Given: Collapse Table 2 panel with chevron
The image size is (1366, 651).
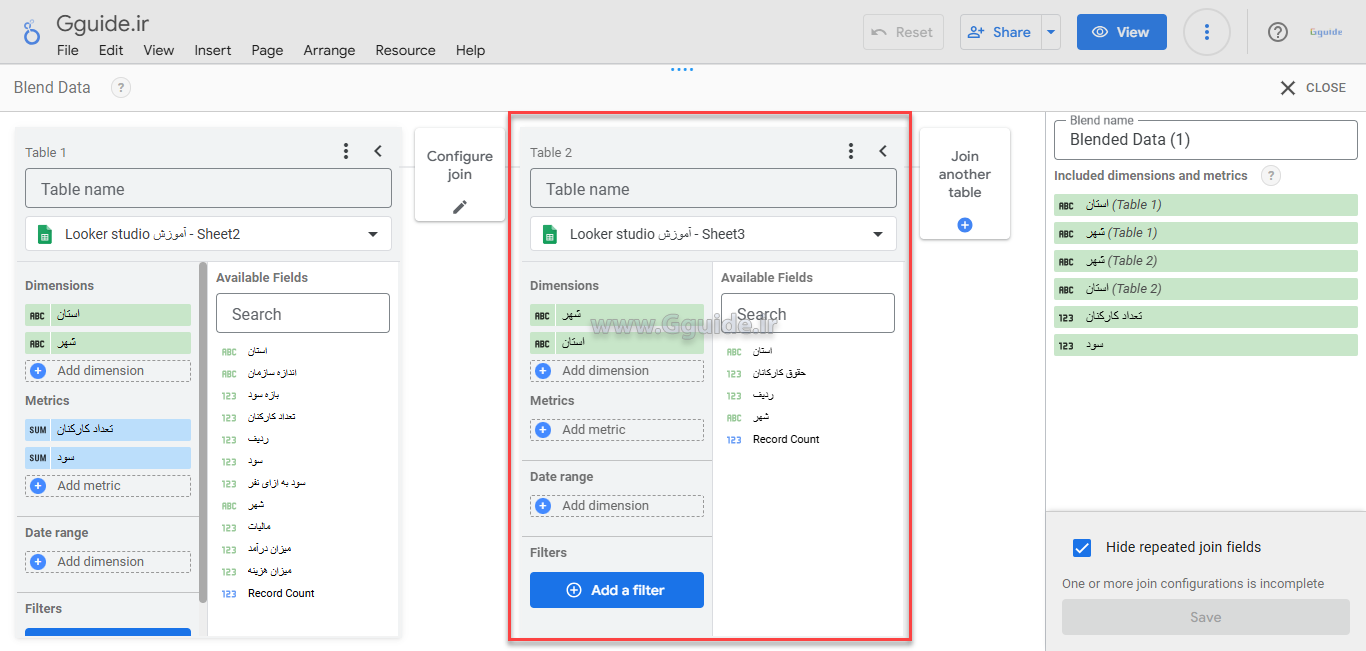Looking at the screenshot, I should pos(883,151).
